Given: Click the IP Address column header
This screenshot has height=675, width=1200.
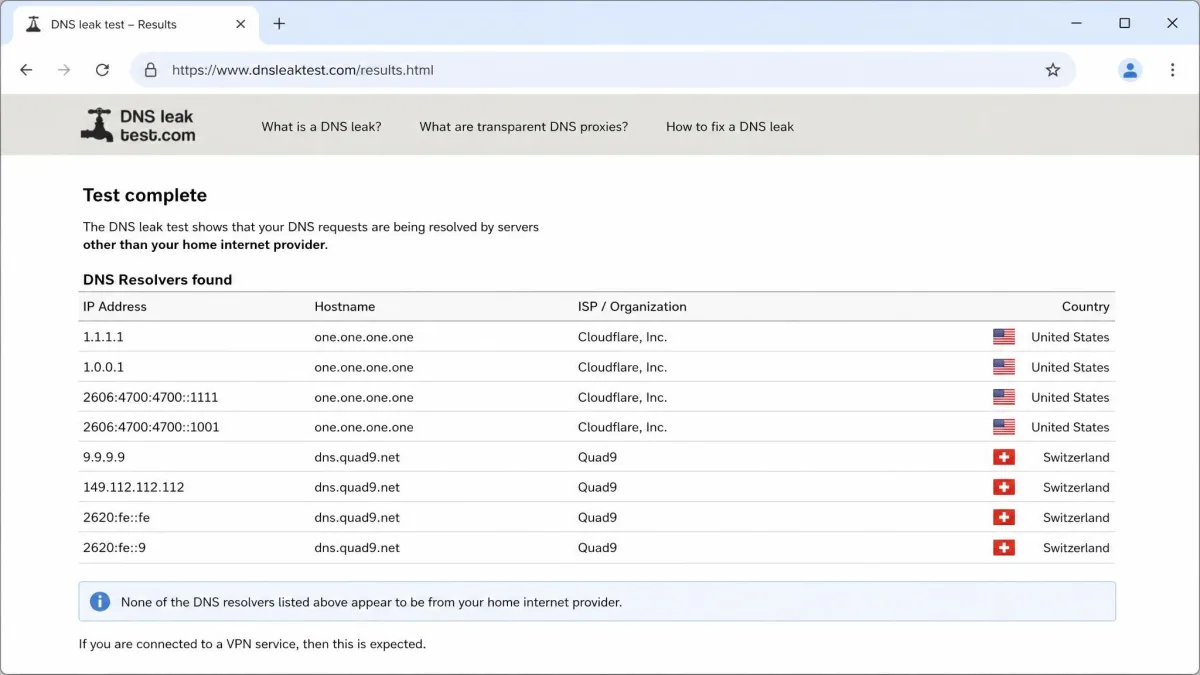Looking at the screenshot, I should pos(115,307).
